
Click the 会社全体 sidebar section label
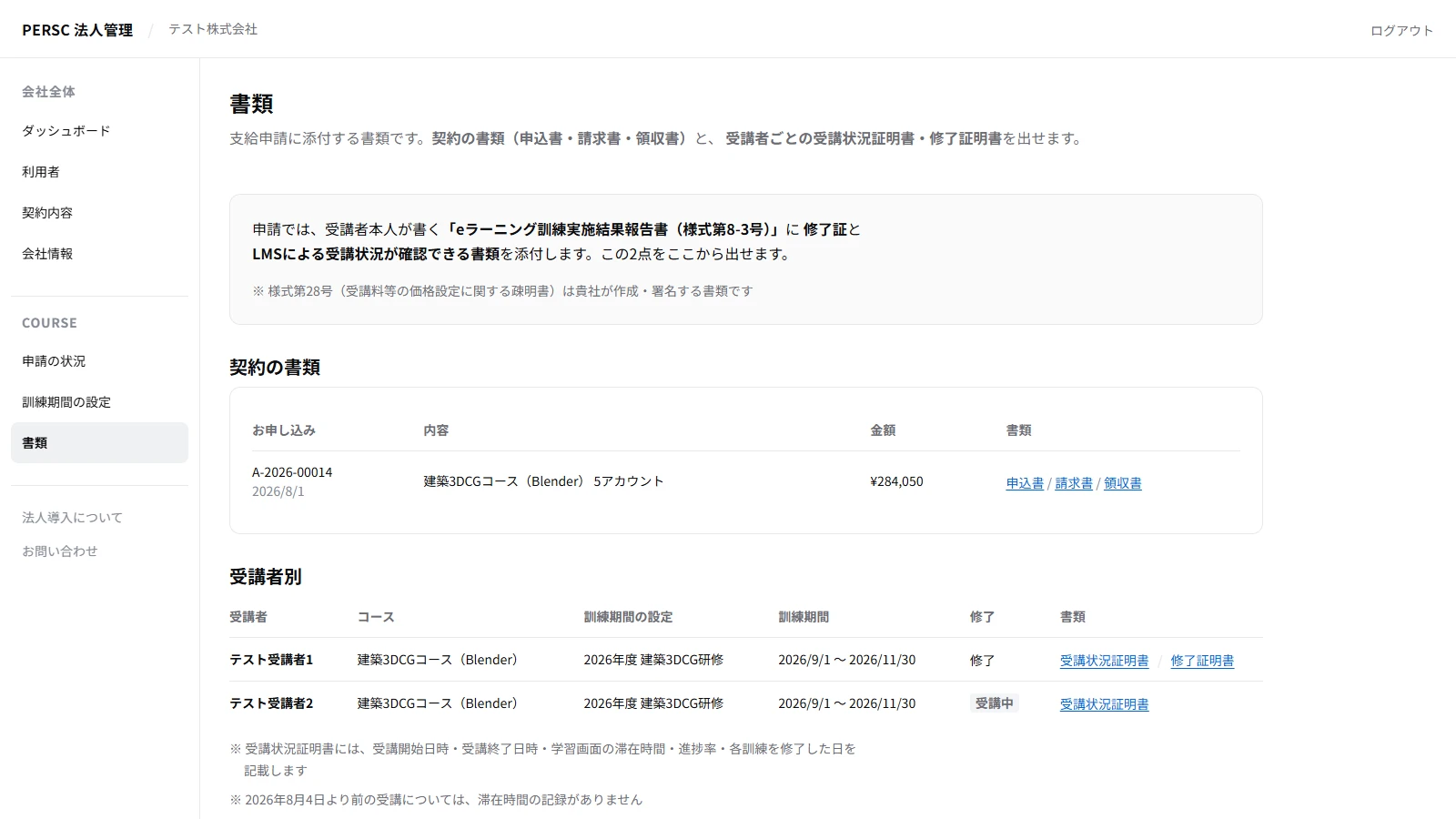(48, 92)
